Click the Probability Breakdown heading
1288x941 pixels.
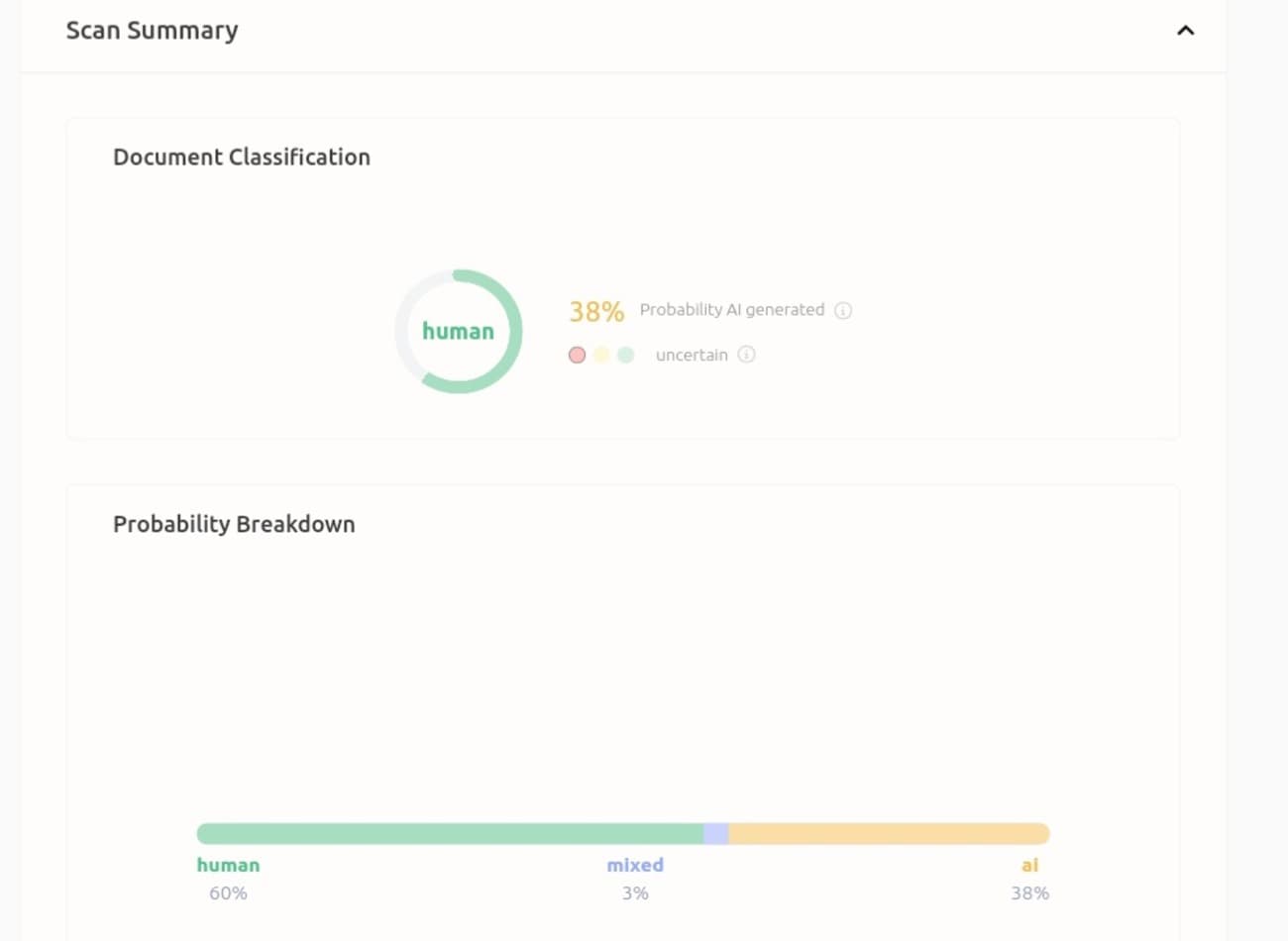coord(234,524)
